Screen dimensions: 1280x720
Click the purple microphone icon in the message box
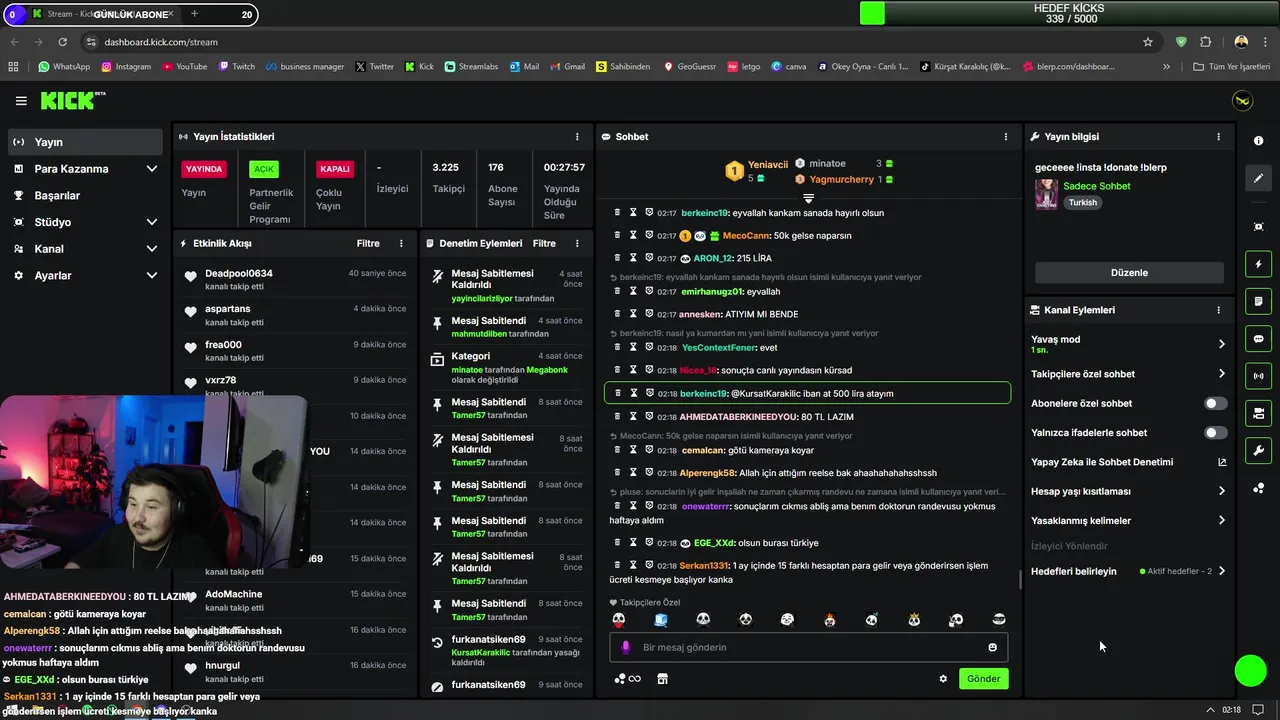point(626,647)
